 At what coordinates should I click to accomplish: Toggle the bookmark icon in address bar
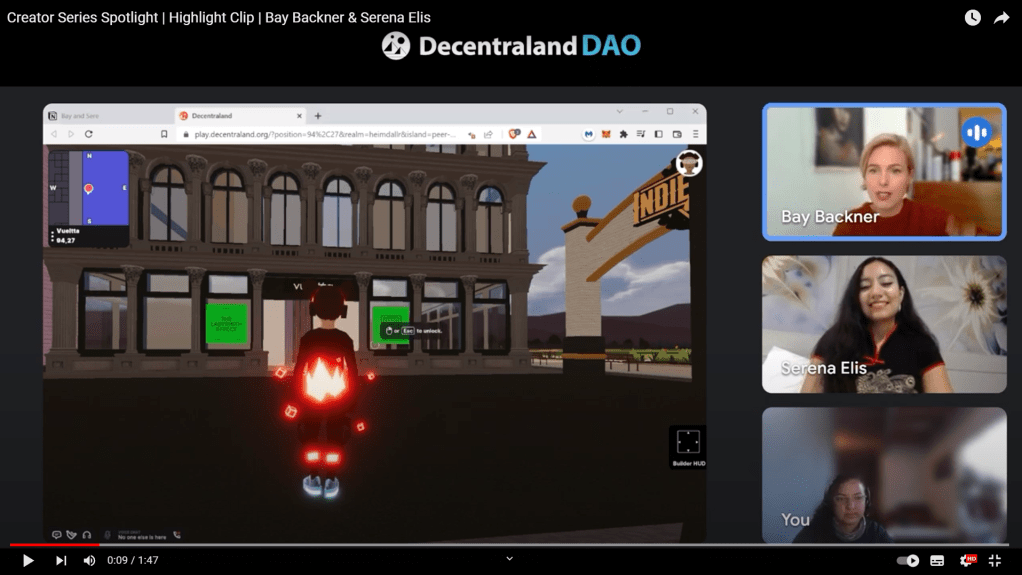tap(164, 134)
